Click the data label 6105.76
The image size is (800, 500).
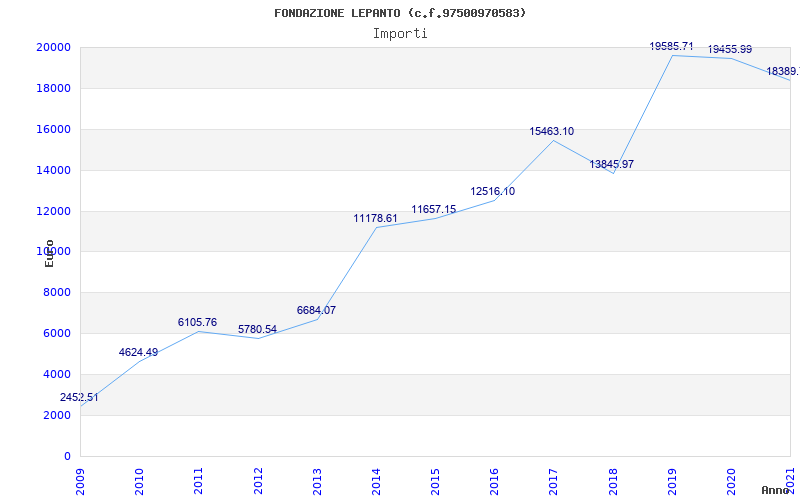(x=197, y=322)
